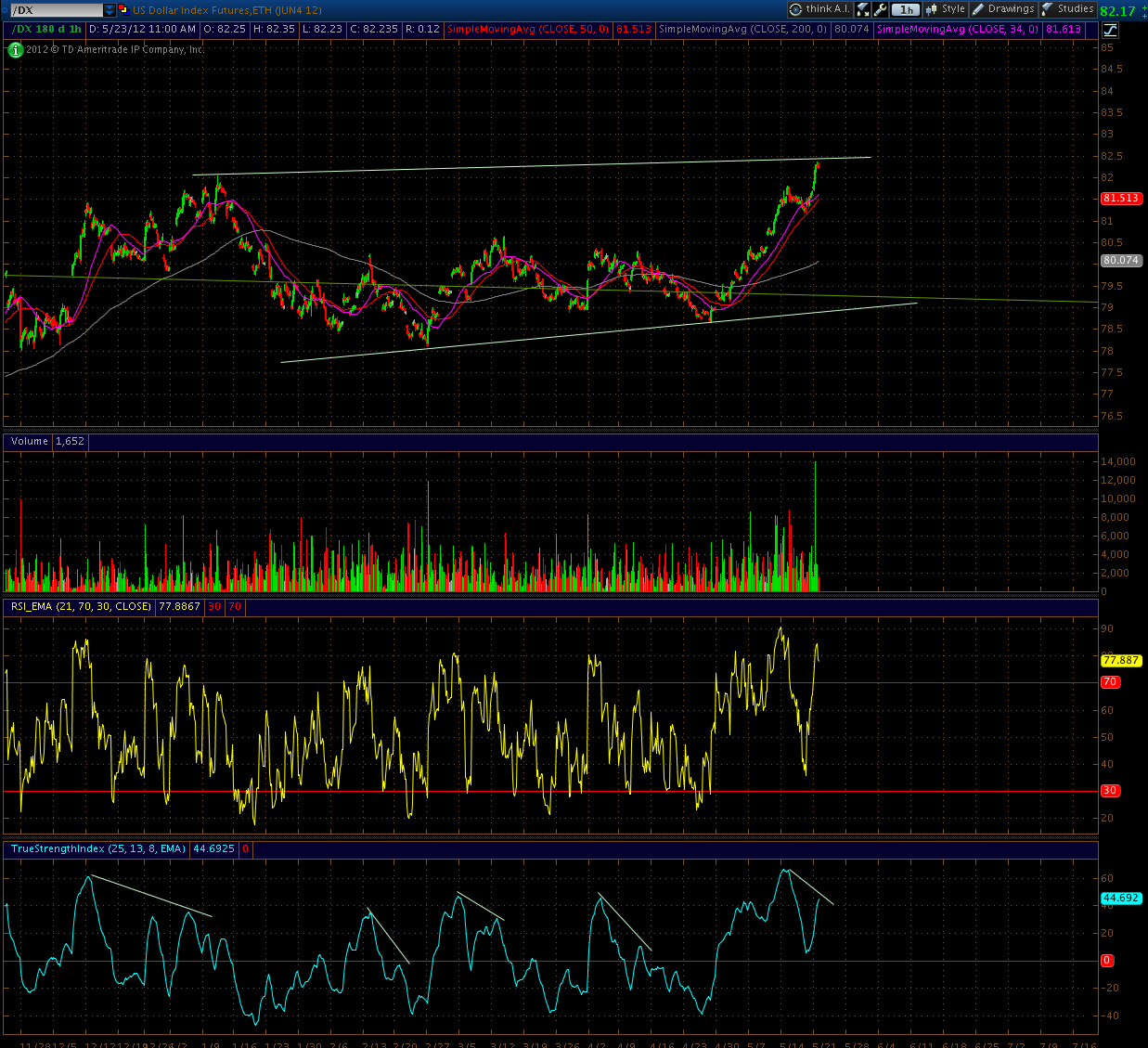Image resolution: width=1148 pixels, height=1048 pixels.
Task: Click the gray 80.074 price bubble on axis
Action: click(x=1120, y=261)
